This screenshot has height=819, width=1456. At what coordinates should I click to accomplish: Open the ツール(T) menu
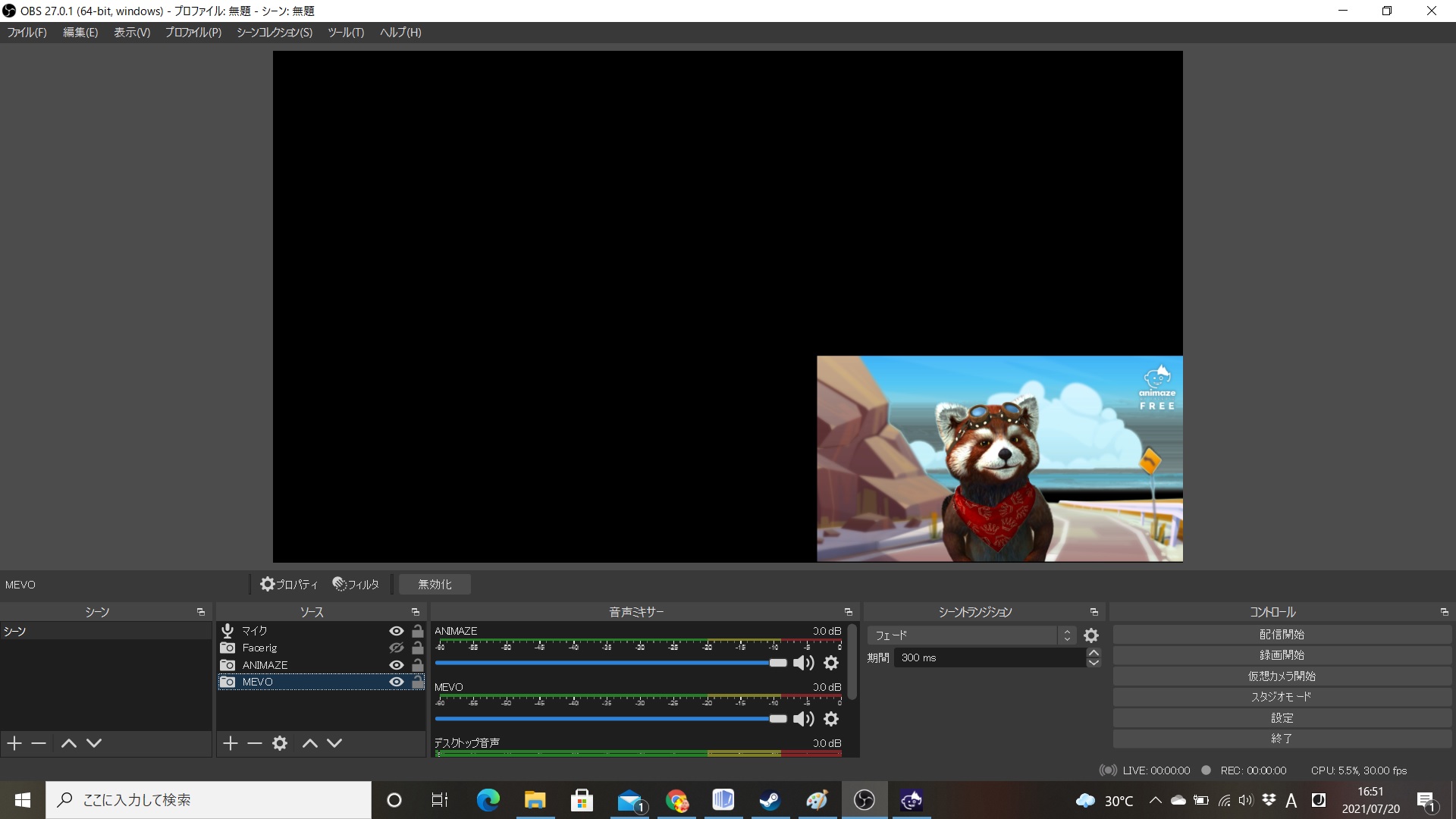346,33
